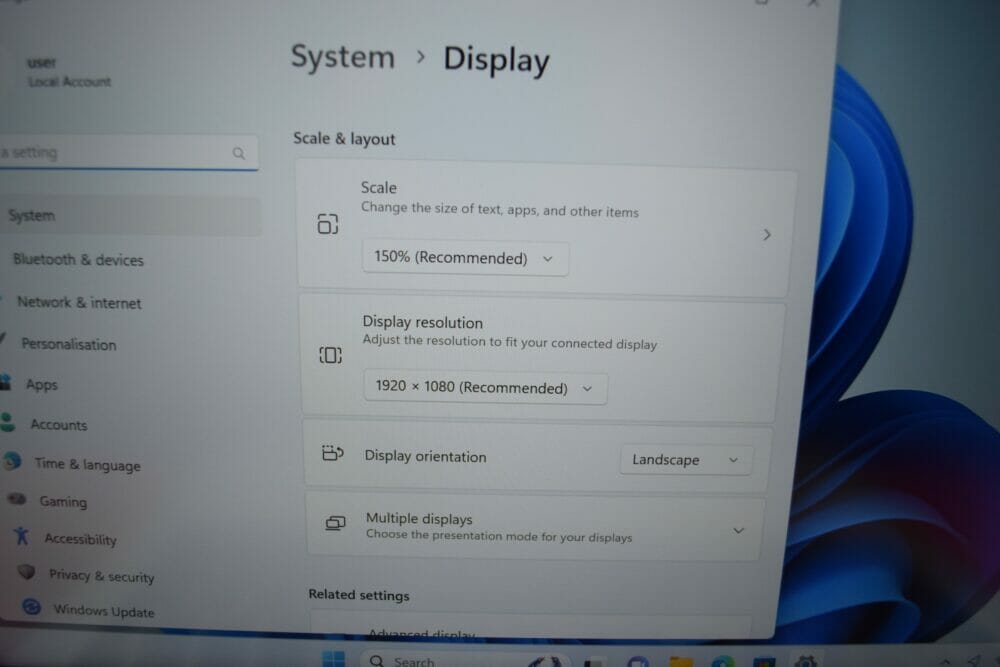Click 'Adjust the resolution to fit' description
Viewport: 1000px width, 667px height.
510,342
